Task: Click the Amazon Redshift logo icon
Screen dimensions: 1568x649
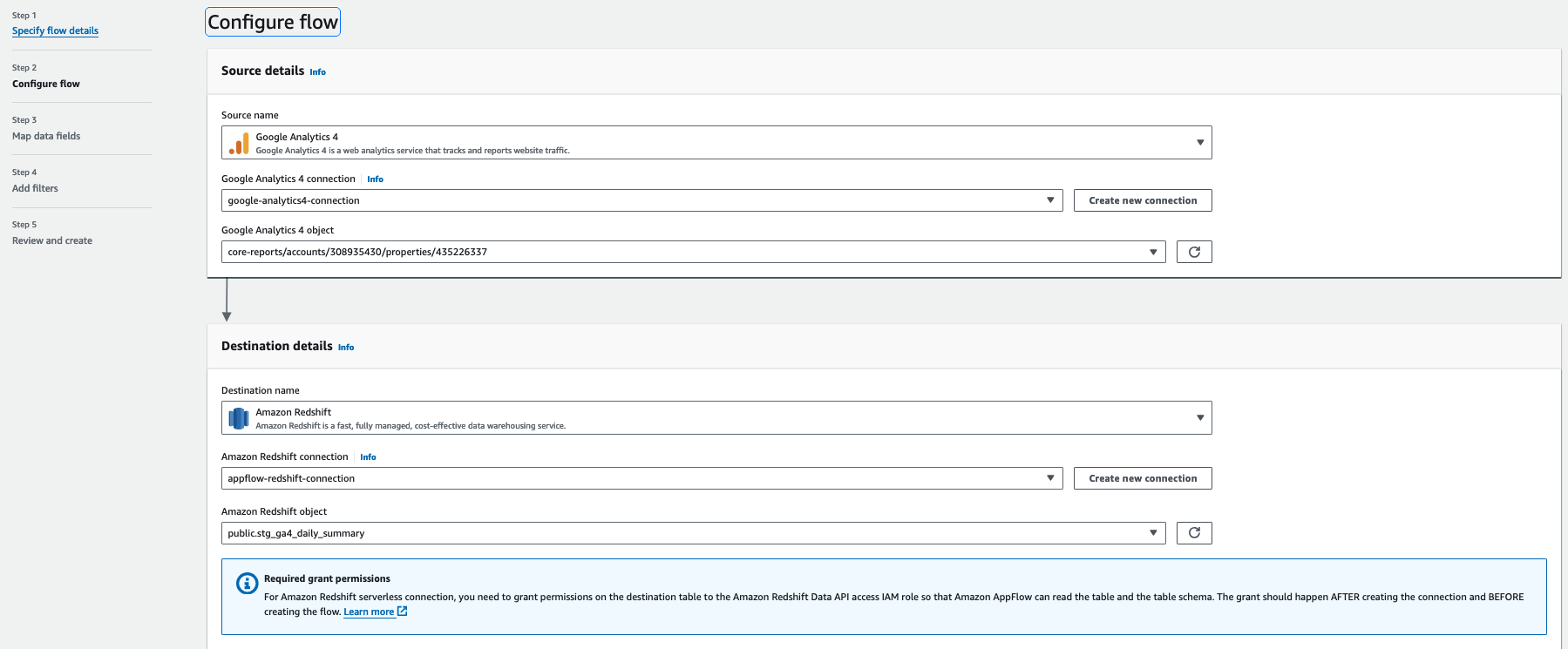Action: pos(239,418)
